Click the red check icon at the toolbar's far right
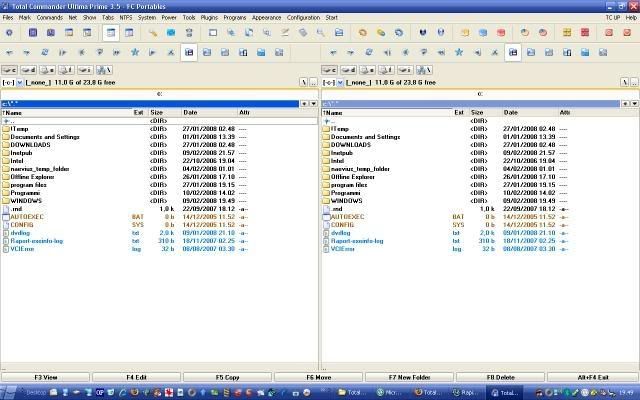This screenshot has width=640, height=400. (627, 33)
